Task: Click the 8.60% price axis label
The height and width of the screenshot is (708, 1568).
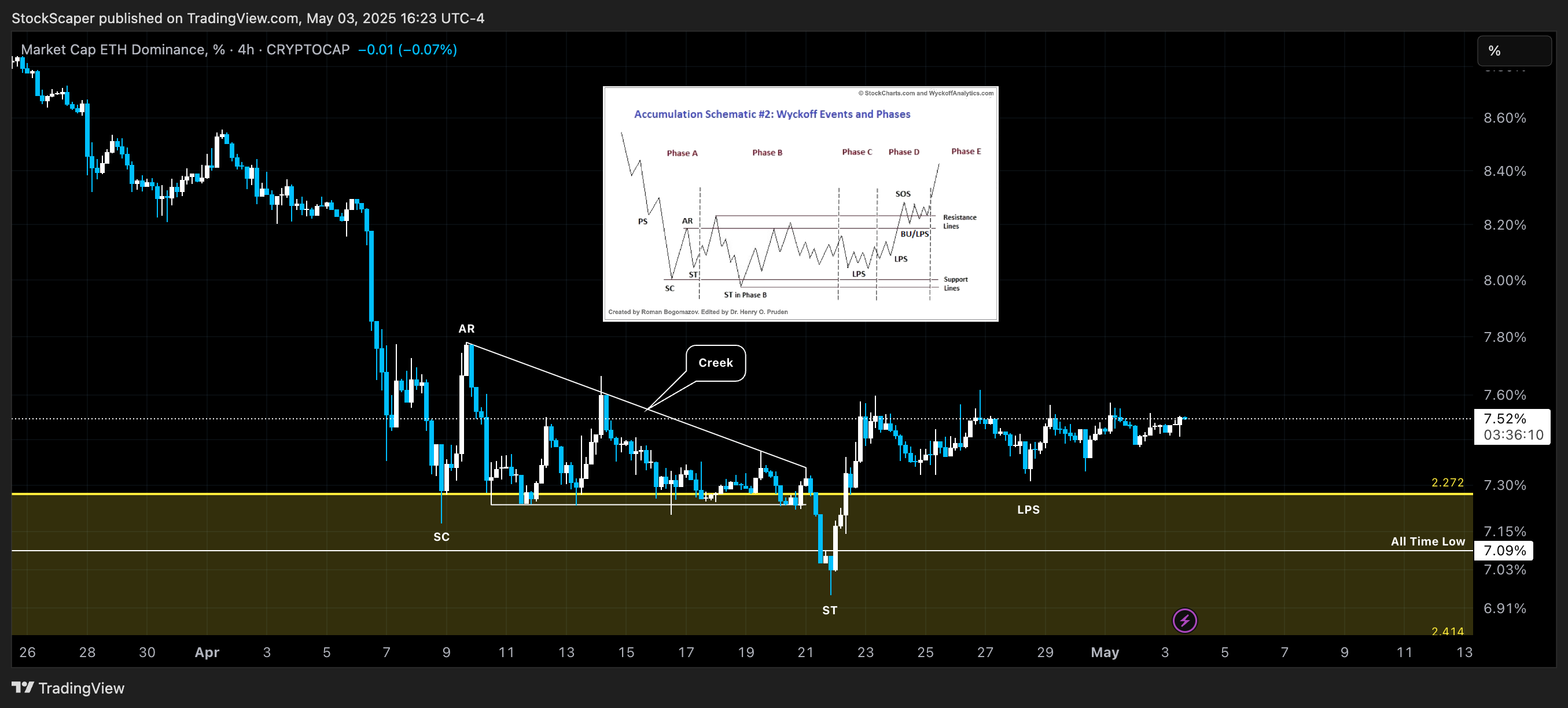Action: click(x=1505, y=117)
